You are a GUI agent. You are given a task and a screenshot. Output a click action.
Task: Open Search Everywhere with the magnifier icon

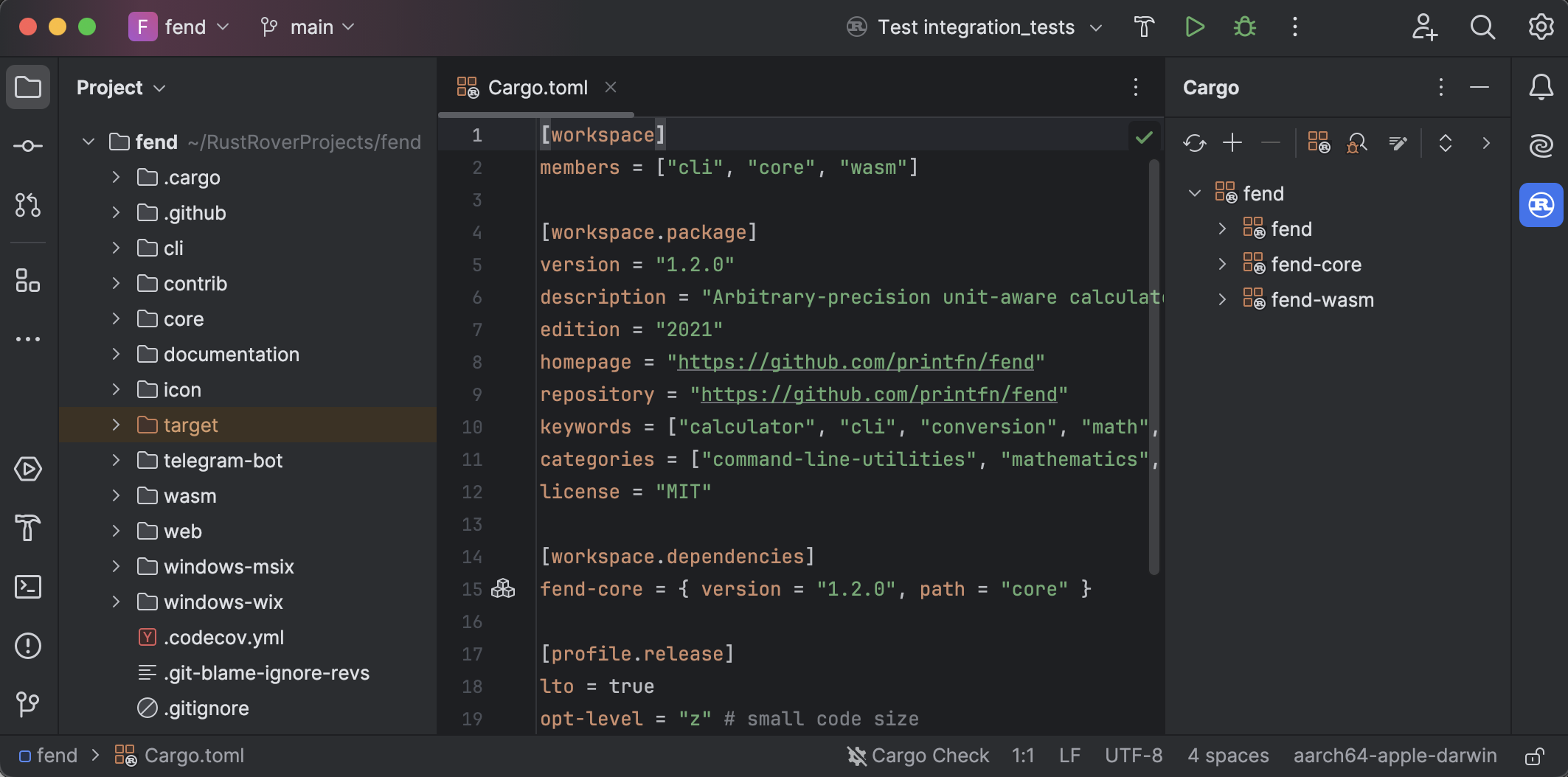pos(1482,27)
